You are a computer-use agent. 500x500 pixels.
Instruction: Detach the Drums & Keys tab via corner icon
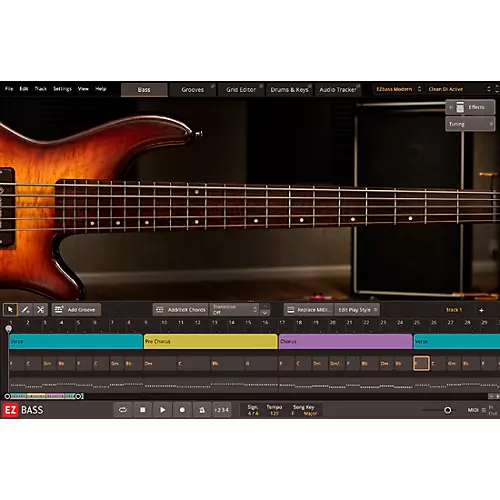click(x=310, y=86)
